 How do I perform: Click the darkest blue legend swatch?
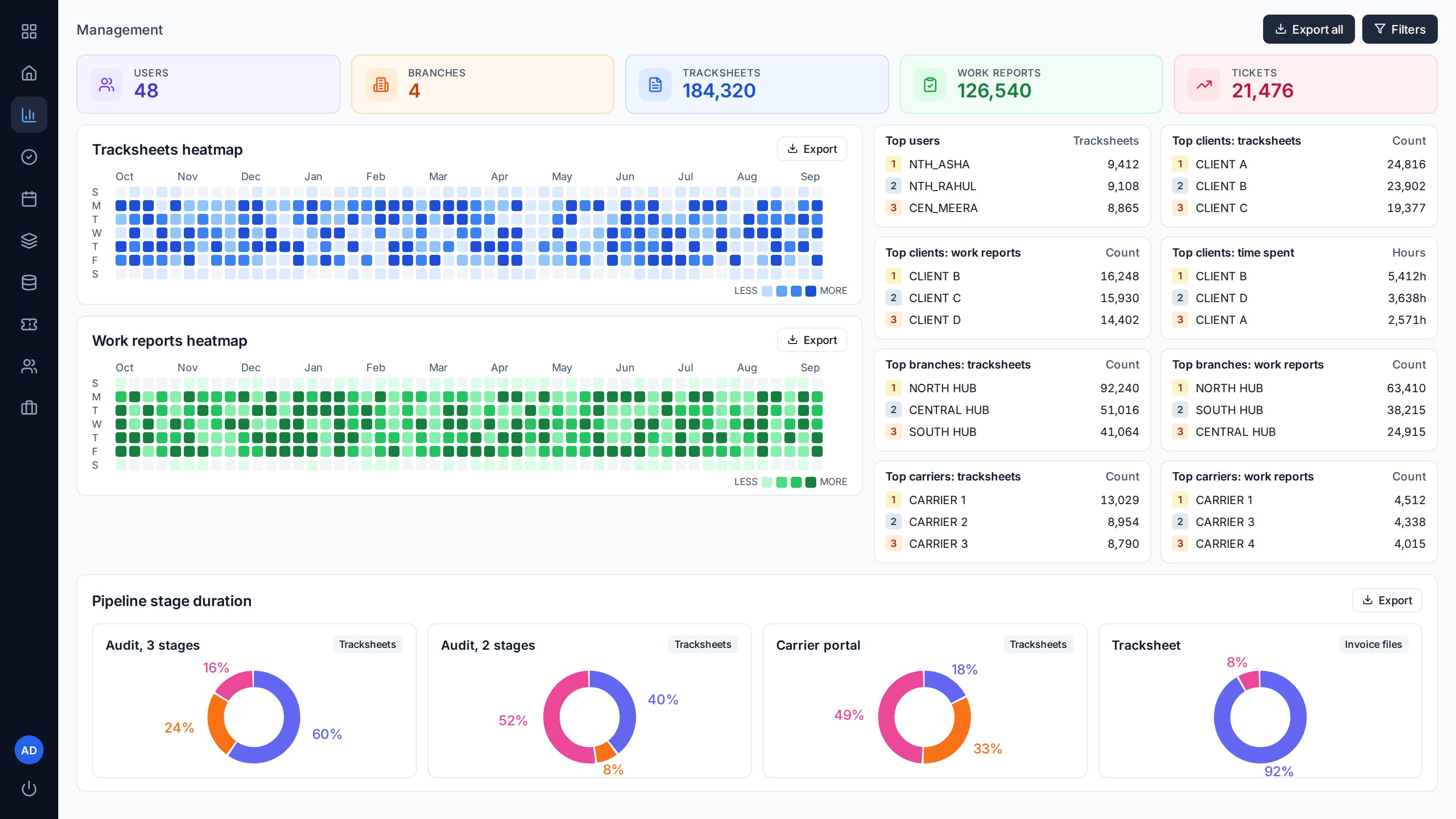(x=810, y=291)
